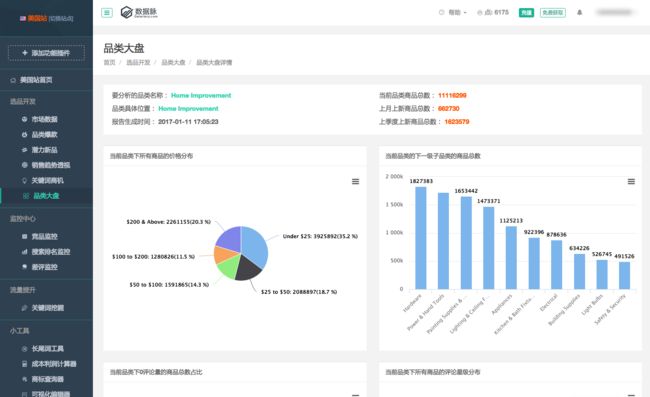650x397 pixels.
Task: Click the Building Supplies bar labeled 634226
Action: click(579, 271)
